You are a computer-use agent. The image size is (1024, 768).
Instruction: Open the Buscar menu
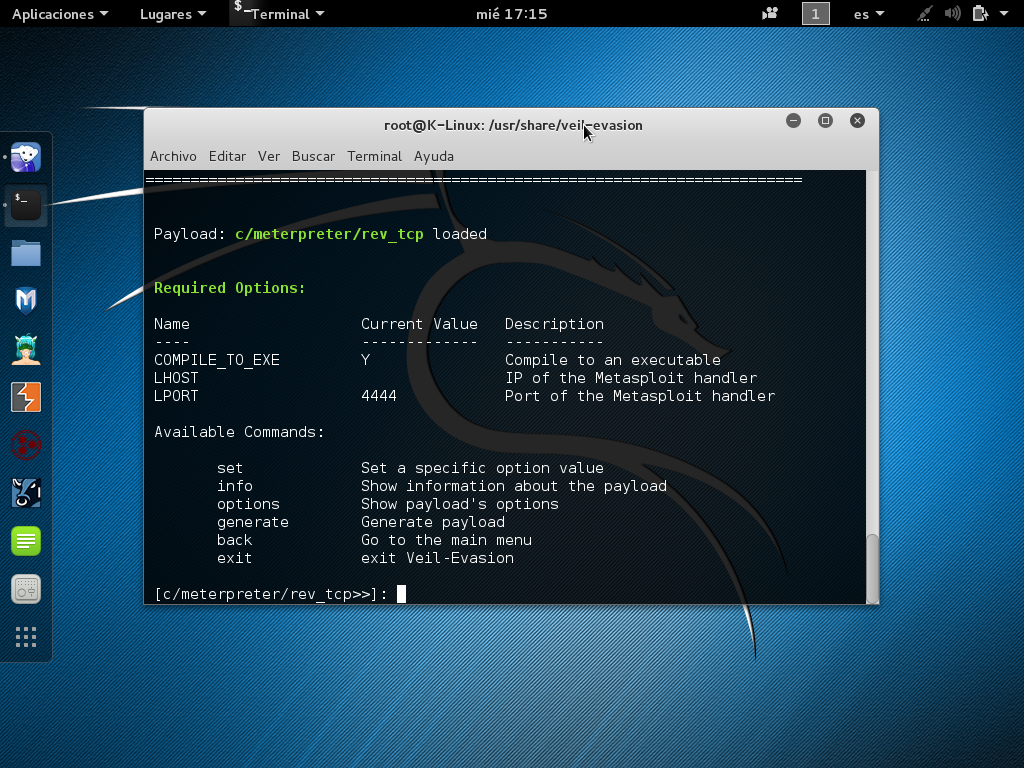[313, 156]
